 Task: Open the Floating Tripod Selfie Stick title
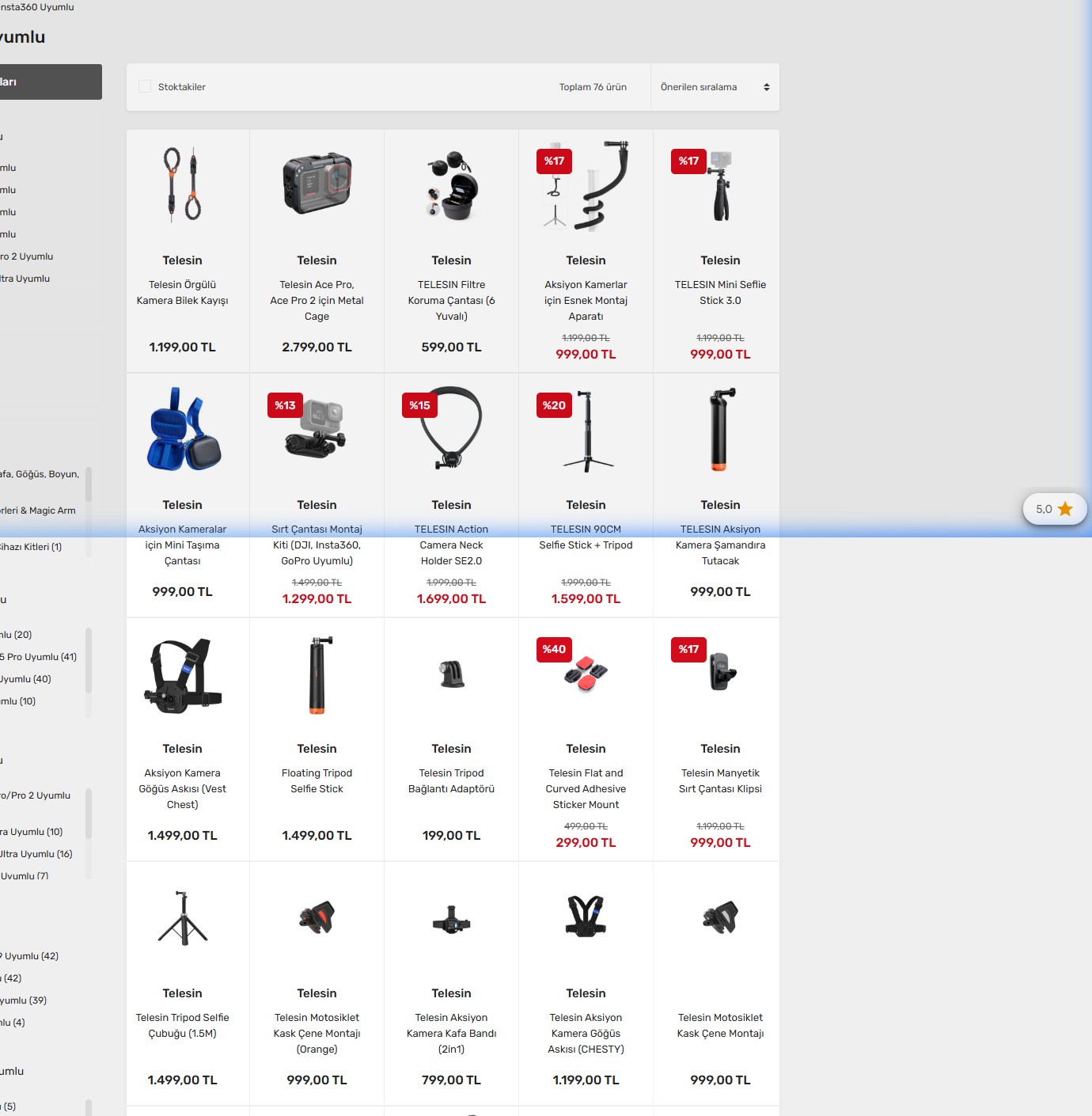pyautogui.click(x=317, y=781)
